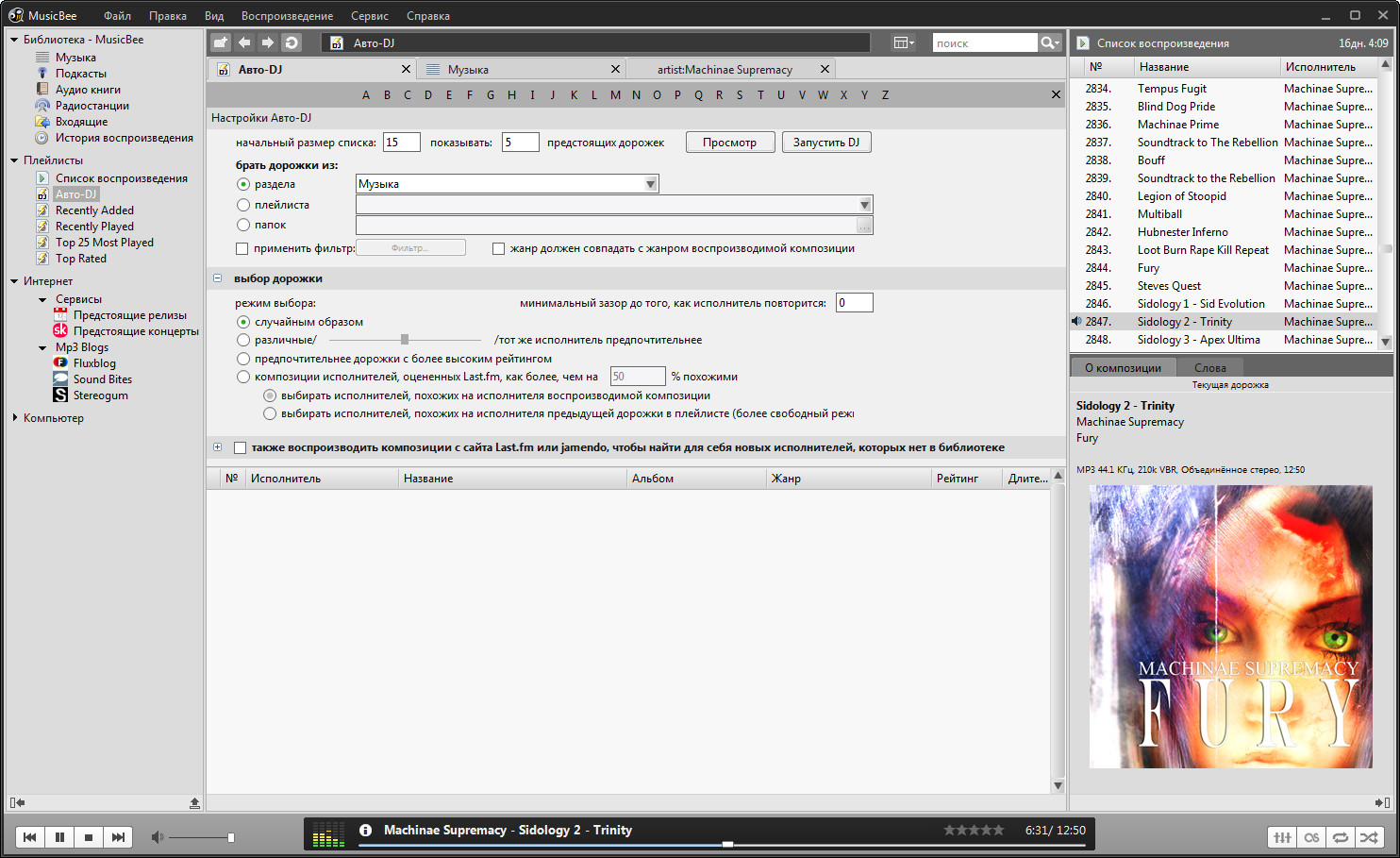Screen dimensions: 1400x858
Task: Expand the Компьютер tree node
Action: (14, 417)
